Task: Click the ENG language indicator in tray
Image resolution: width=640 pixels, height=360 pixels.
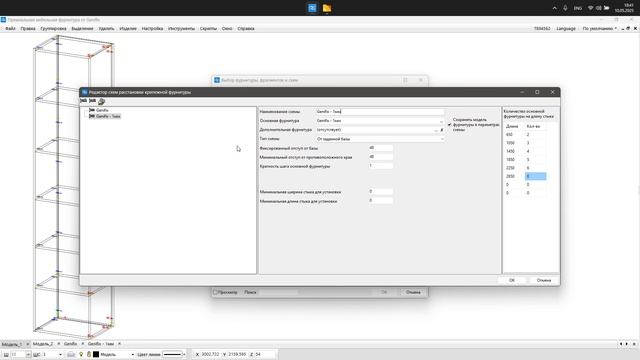Action: pyautogui.click(x=578, y=8)
